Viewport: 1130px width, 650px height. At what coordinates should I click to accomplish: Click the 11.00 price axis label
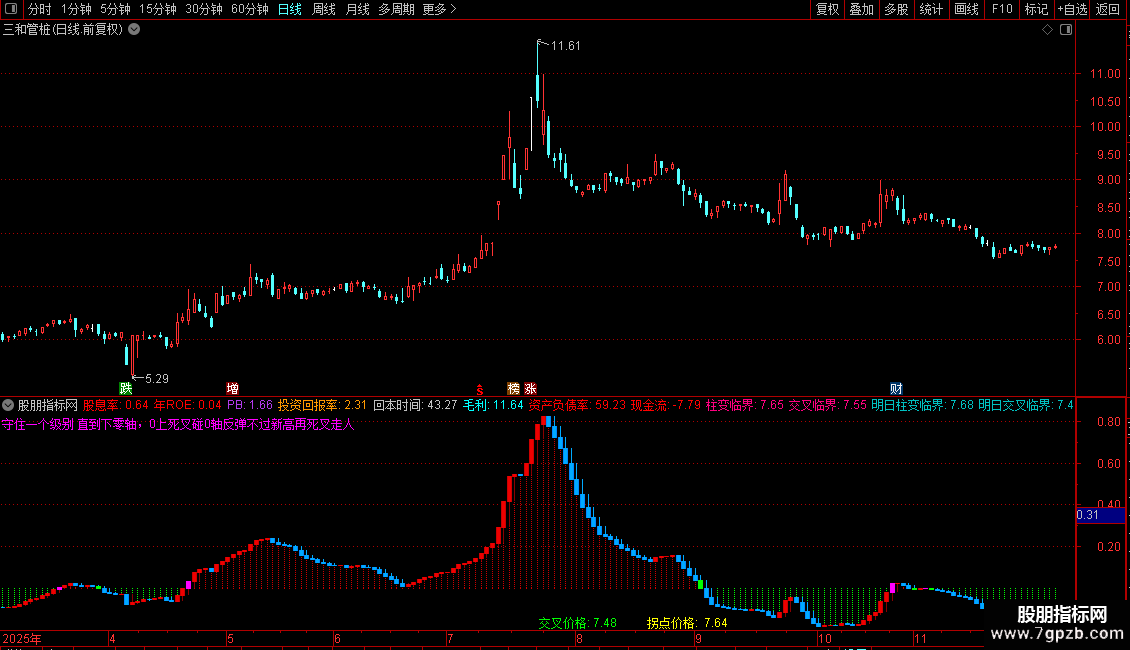coord(1105,74)
